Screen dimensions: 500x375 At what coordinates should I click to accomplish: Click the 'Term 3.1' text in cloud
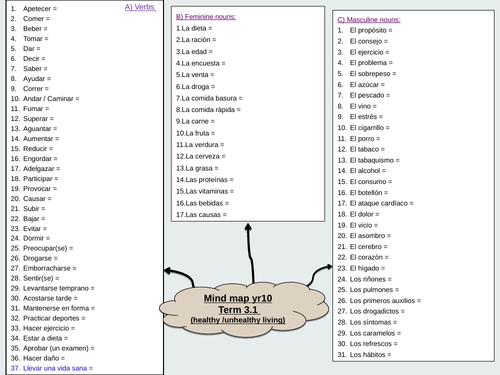pos(238,310)
